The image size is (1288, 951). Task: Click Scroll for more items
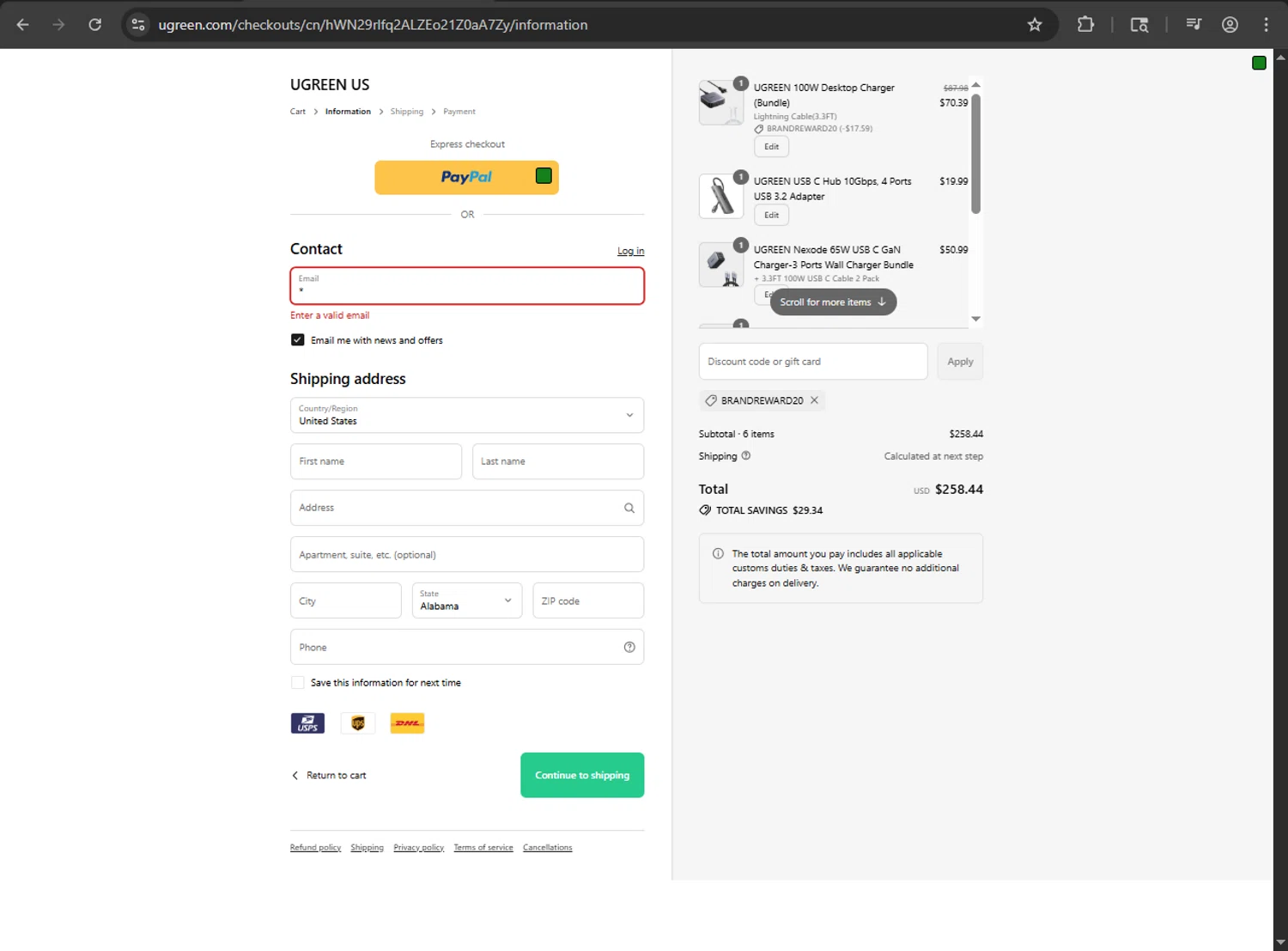833,302
